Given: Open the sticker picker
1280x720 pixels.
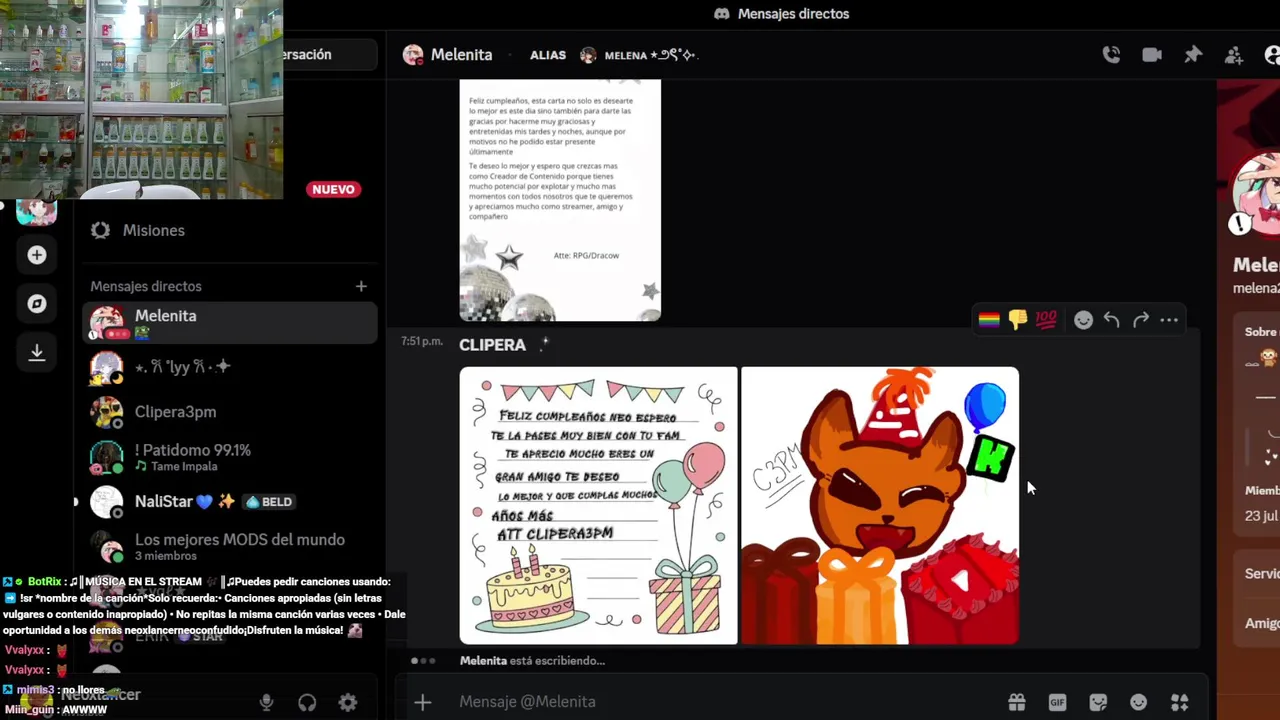Looking at the screenshot, I should click(1098, 702).
